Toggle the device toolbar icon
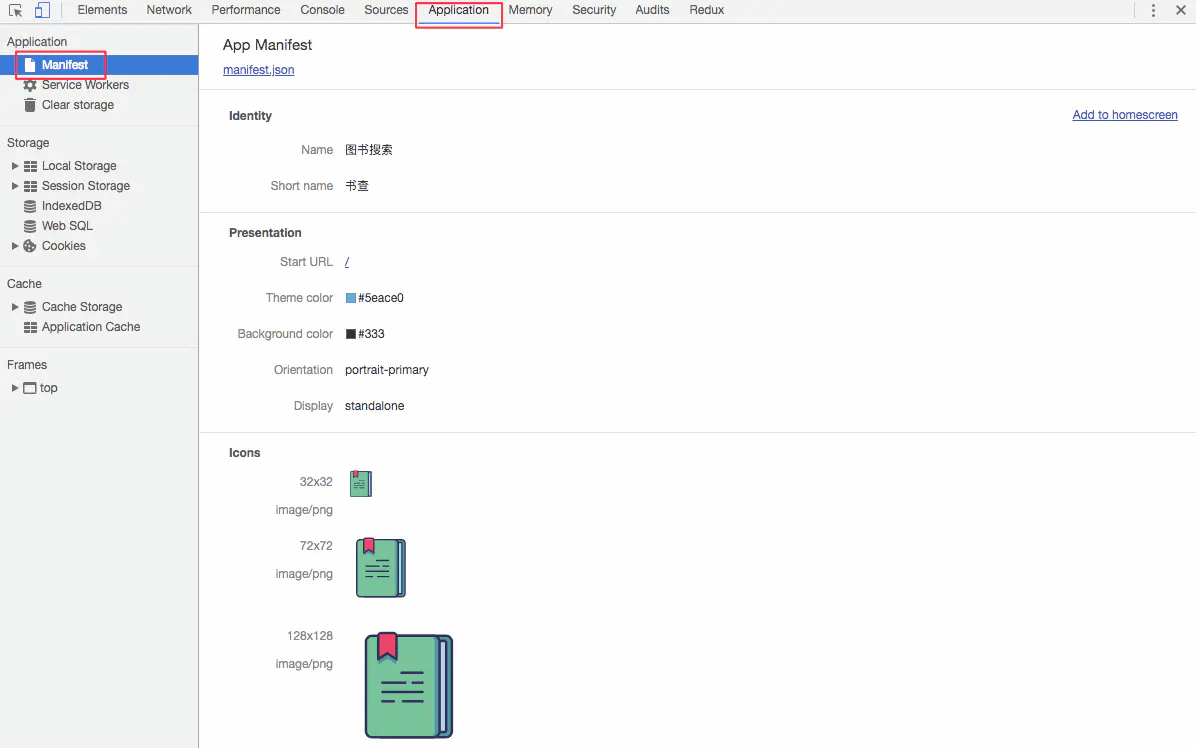Screen dimensions: 1196x748 (x=42, y=11)
